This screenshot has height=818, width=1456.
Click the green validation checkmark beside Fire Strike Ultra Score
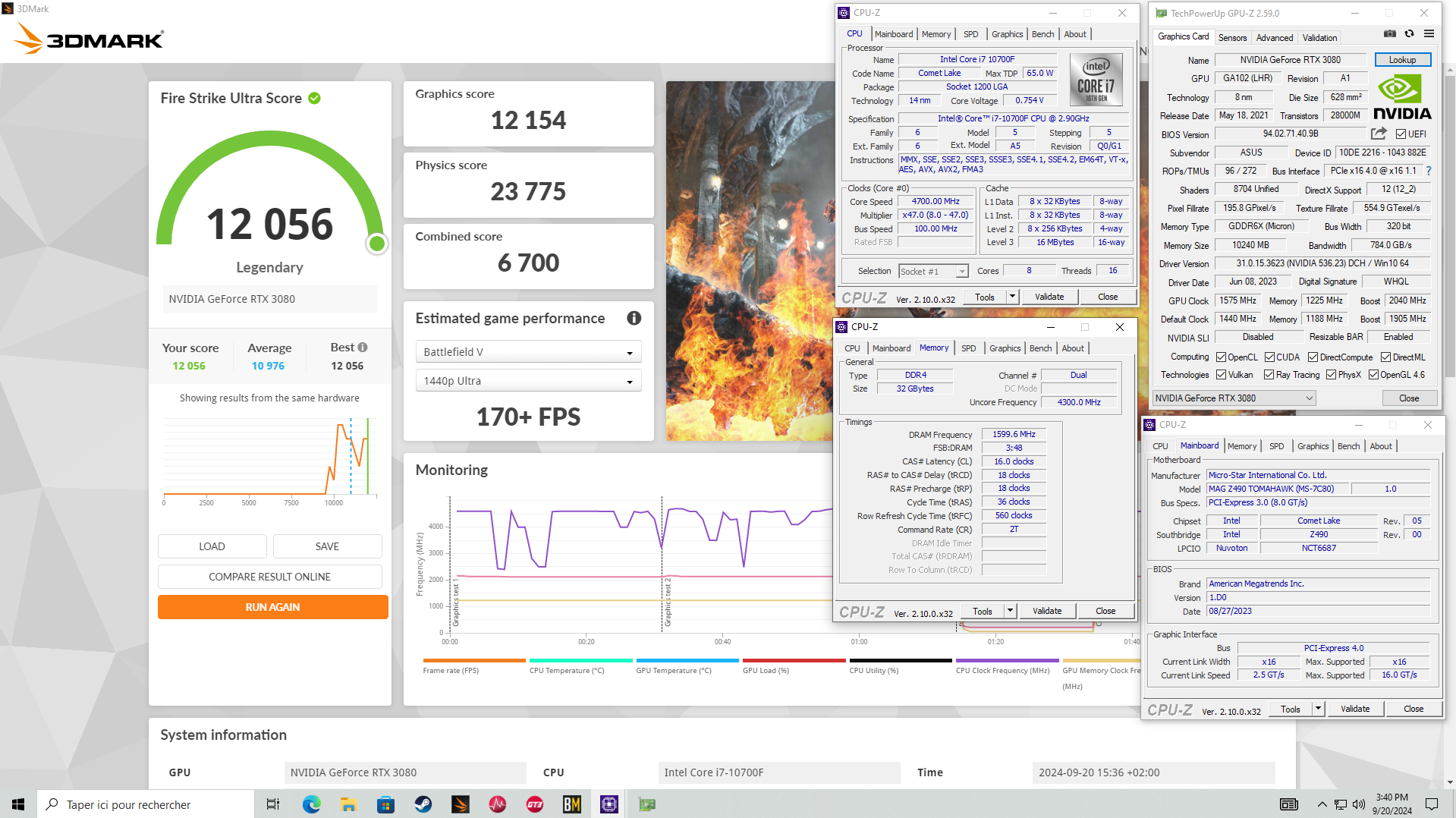(315, 98)
